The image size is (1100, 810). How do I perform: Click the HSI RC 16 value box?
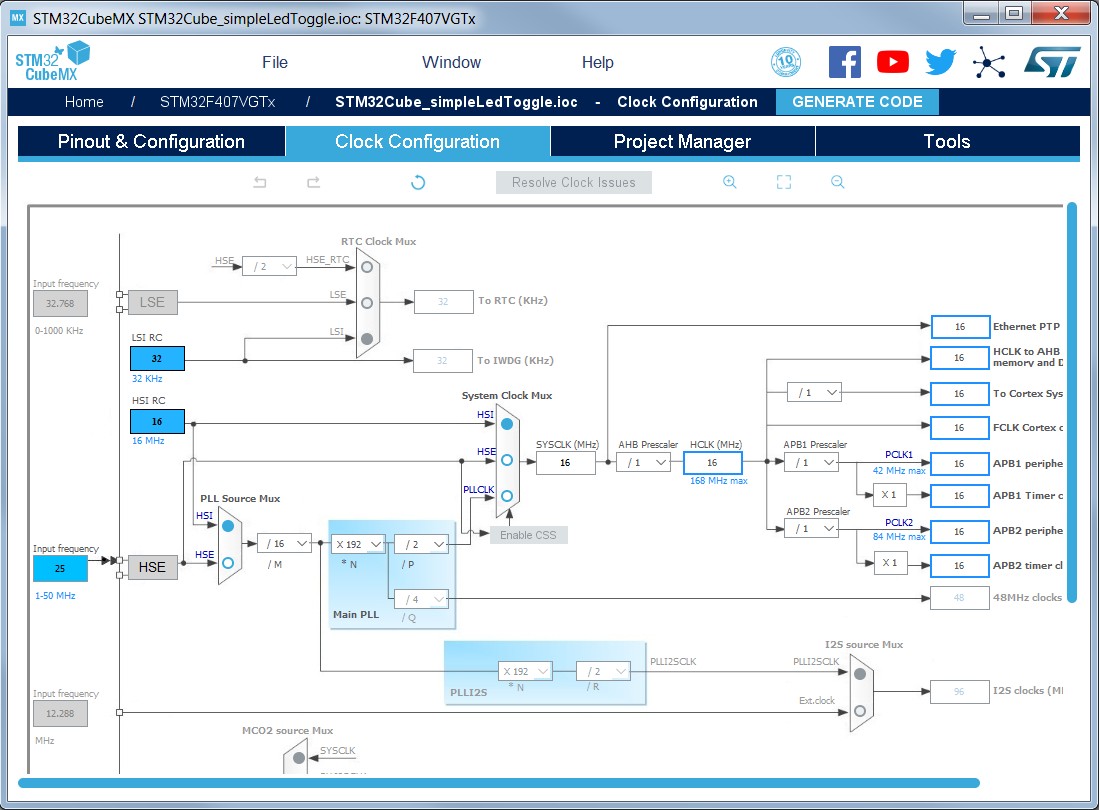(x=157, y=421)
